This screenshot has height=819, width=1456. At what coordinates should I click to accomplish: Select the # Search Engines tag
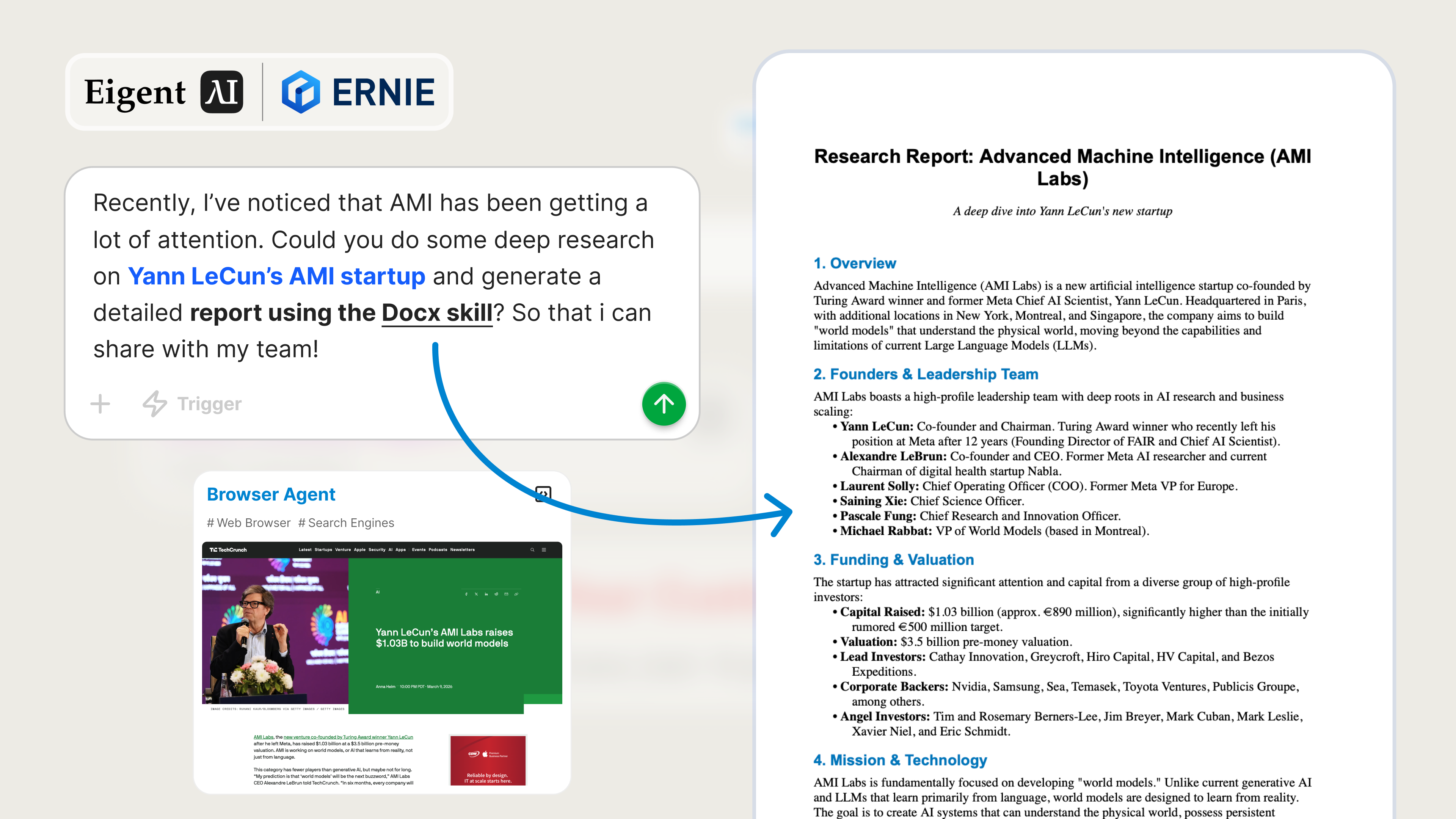point(346,523)
